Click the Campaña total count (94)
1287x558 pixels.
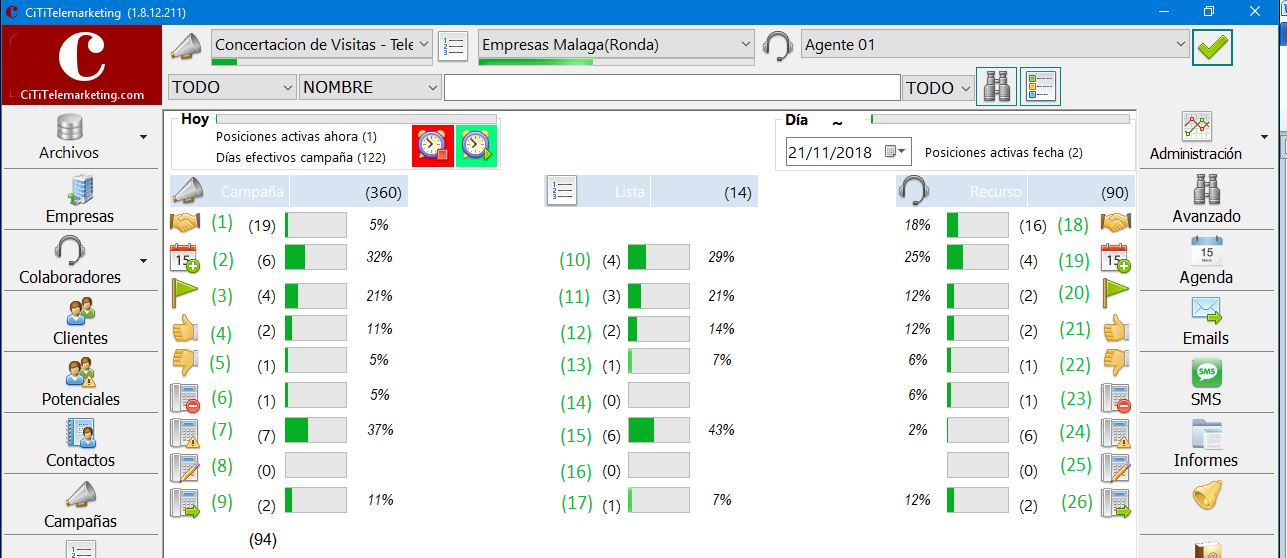pyautogui.click(x=263, y=540)
